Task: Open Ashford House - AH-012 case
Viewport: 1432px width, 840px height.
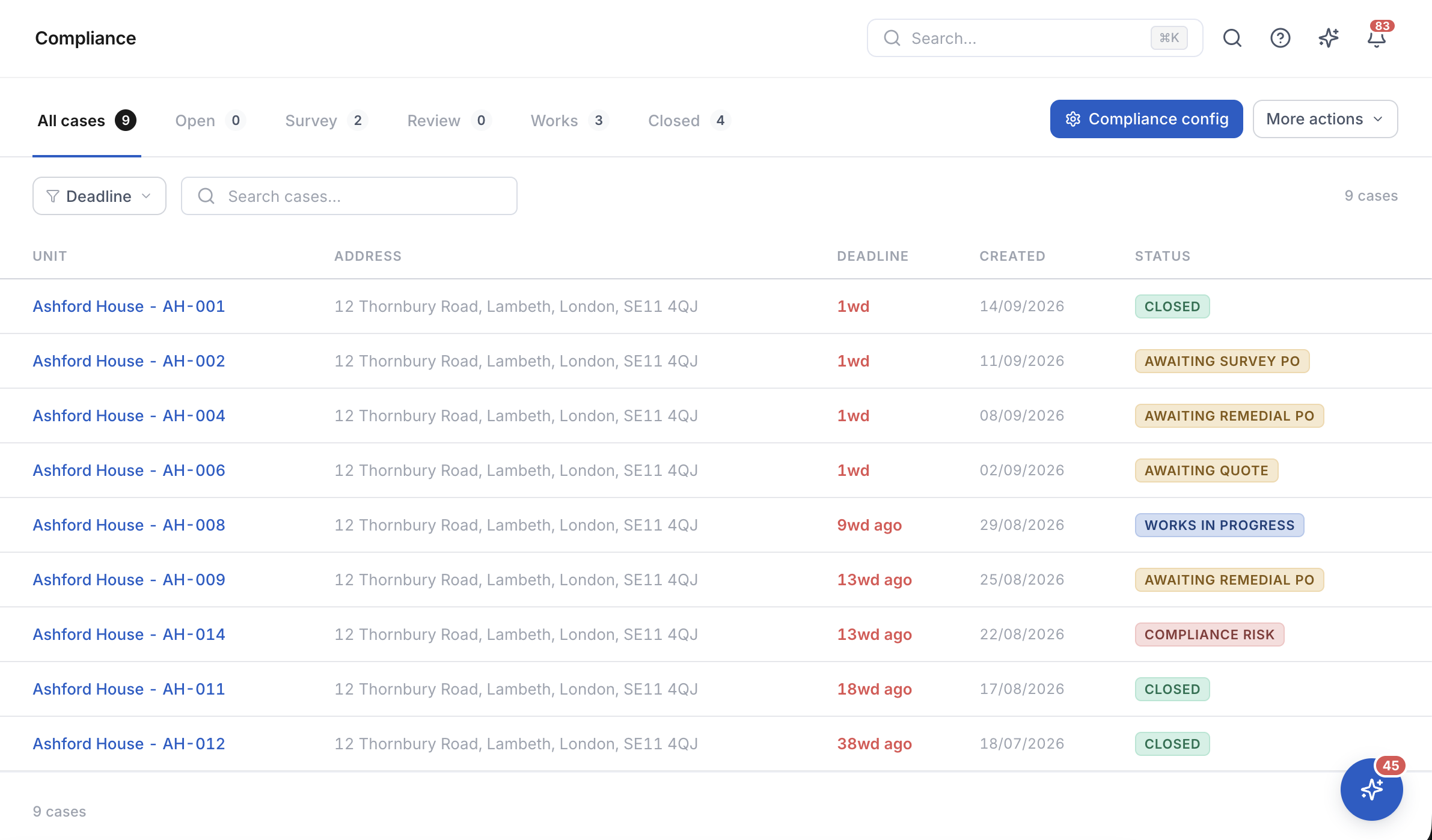Action: tap(129, 744)
